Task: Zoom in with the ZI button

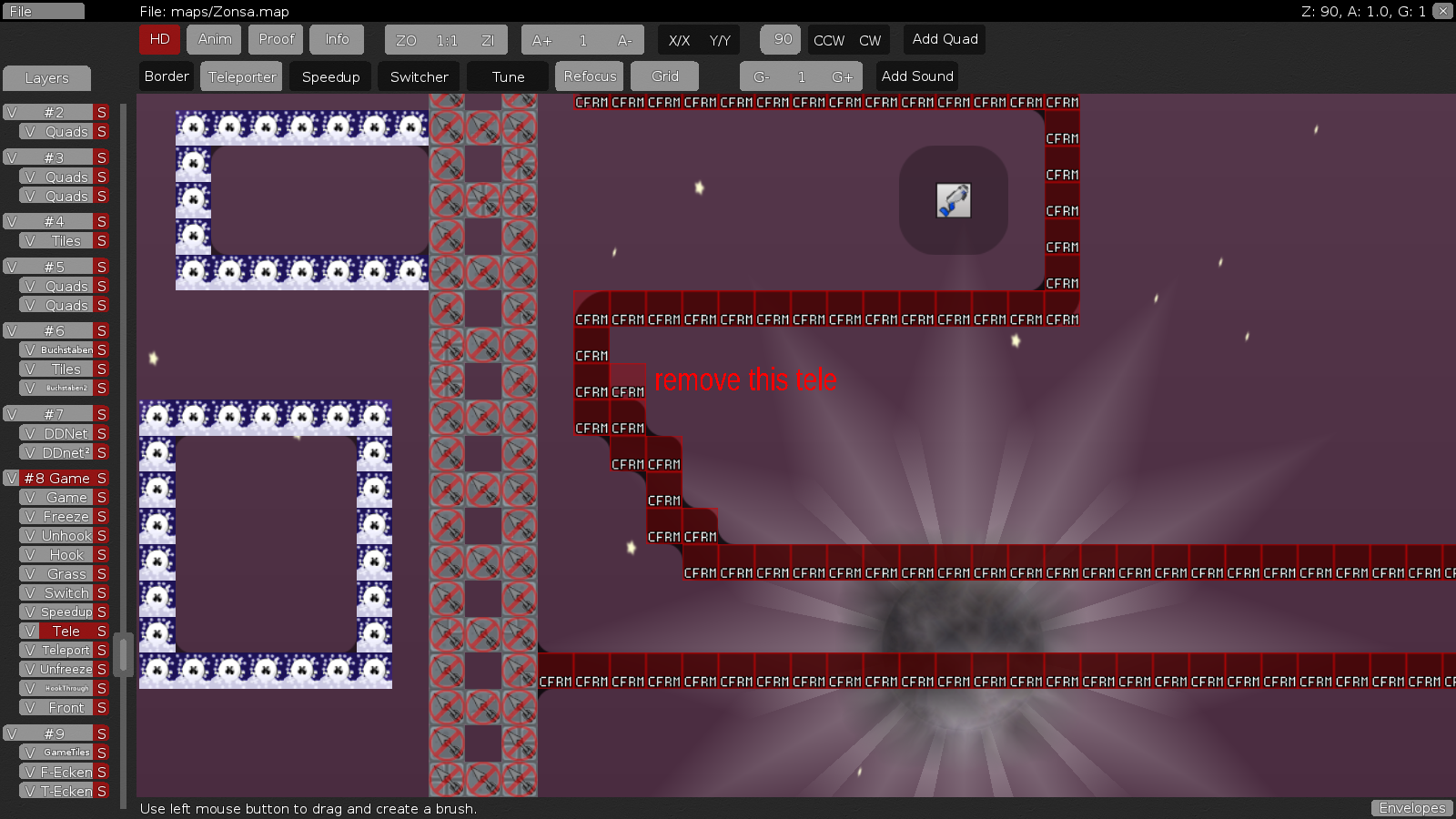Action: (488, 40)
